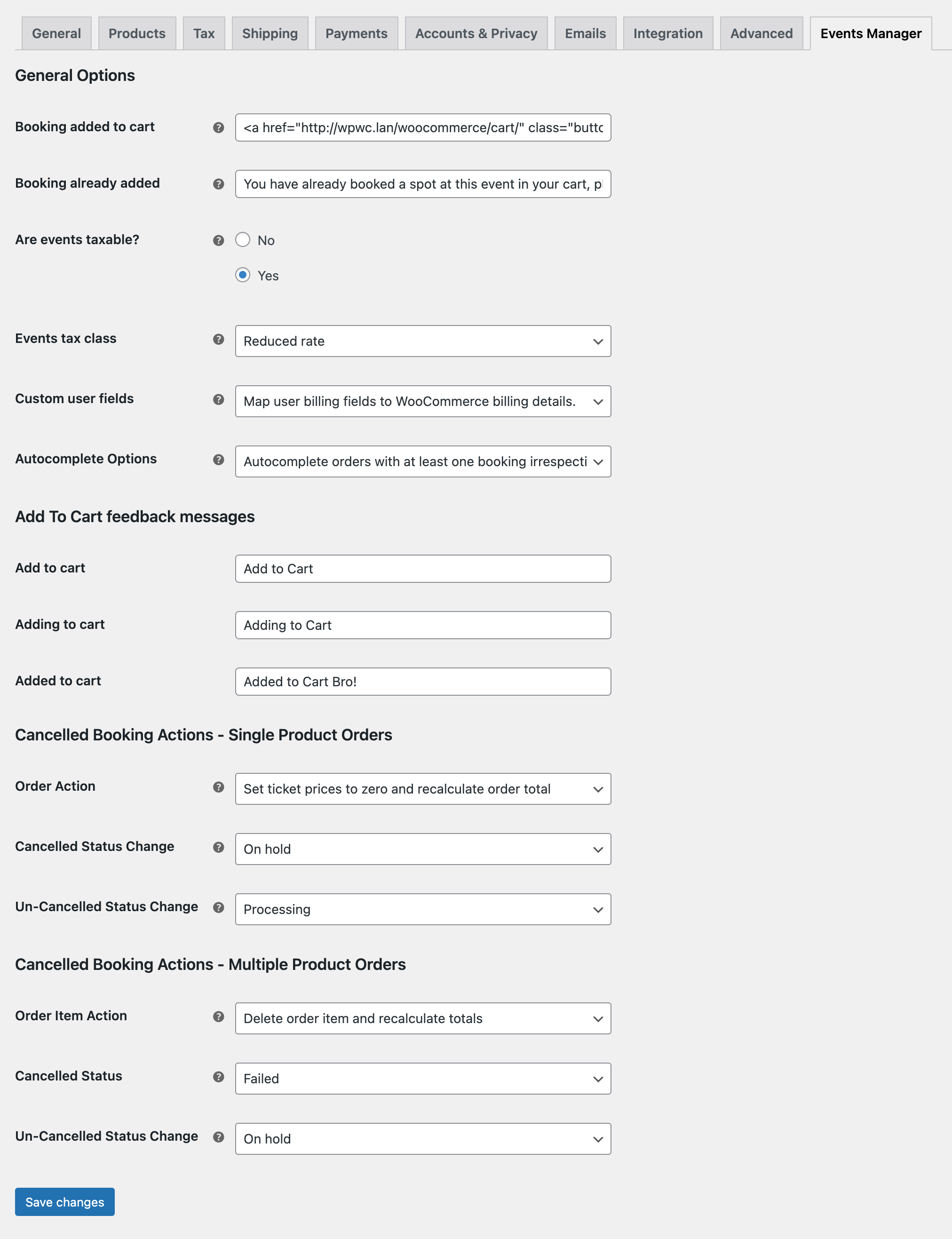
Task: Expand the Cancelled Status Change dropdown
Action: 423,849
